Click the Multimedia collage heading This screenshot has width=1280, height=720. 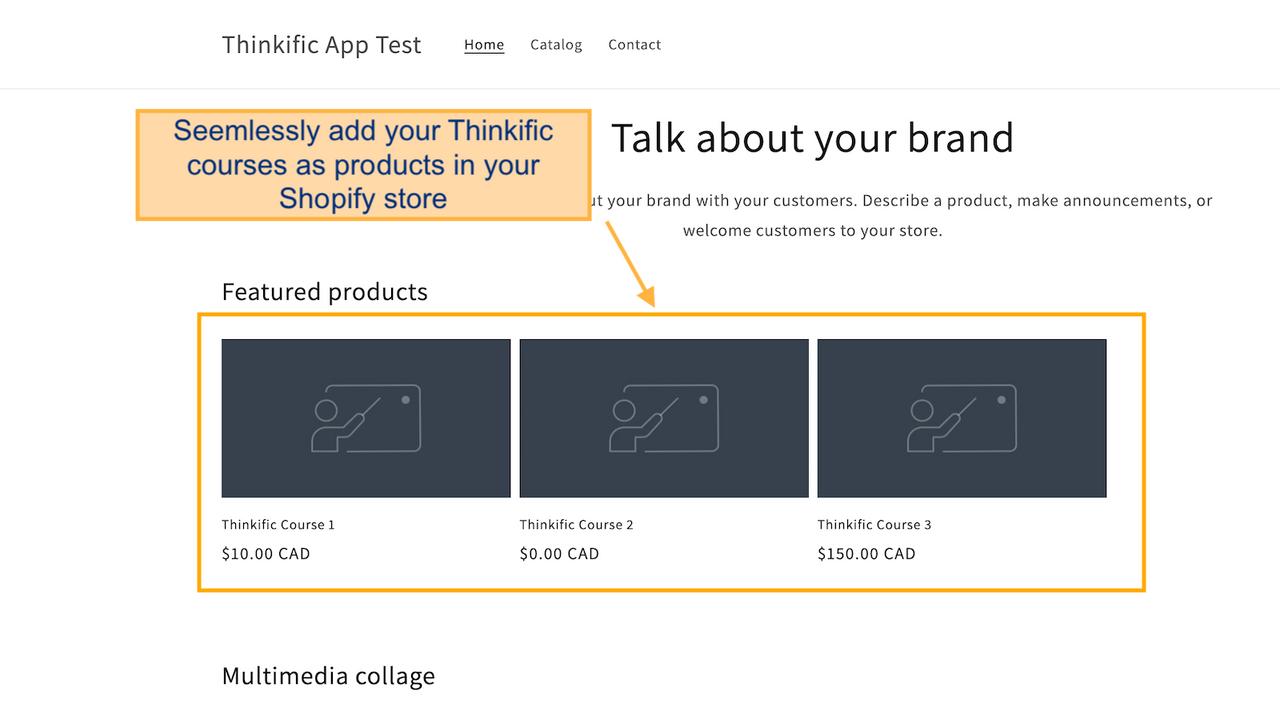[x=329, y=676]
